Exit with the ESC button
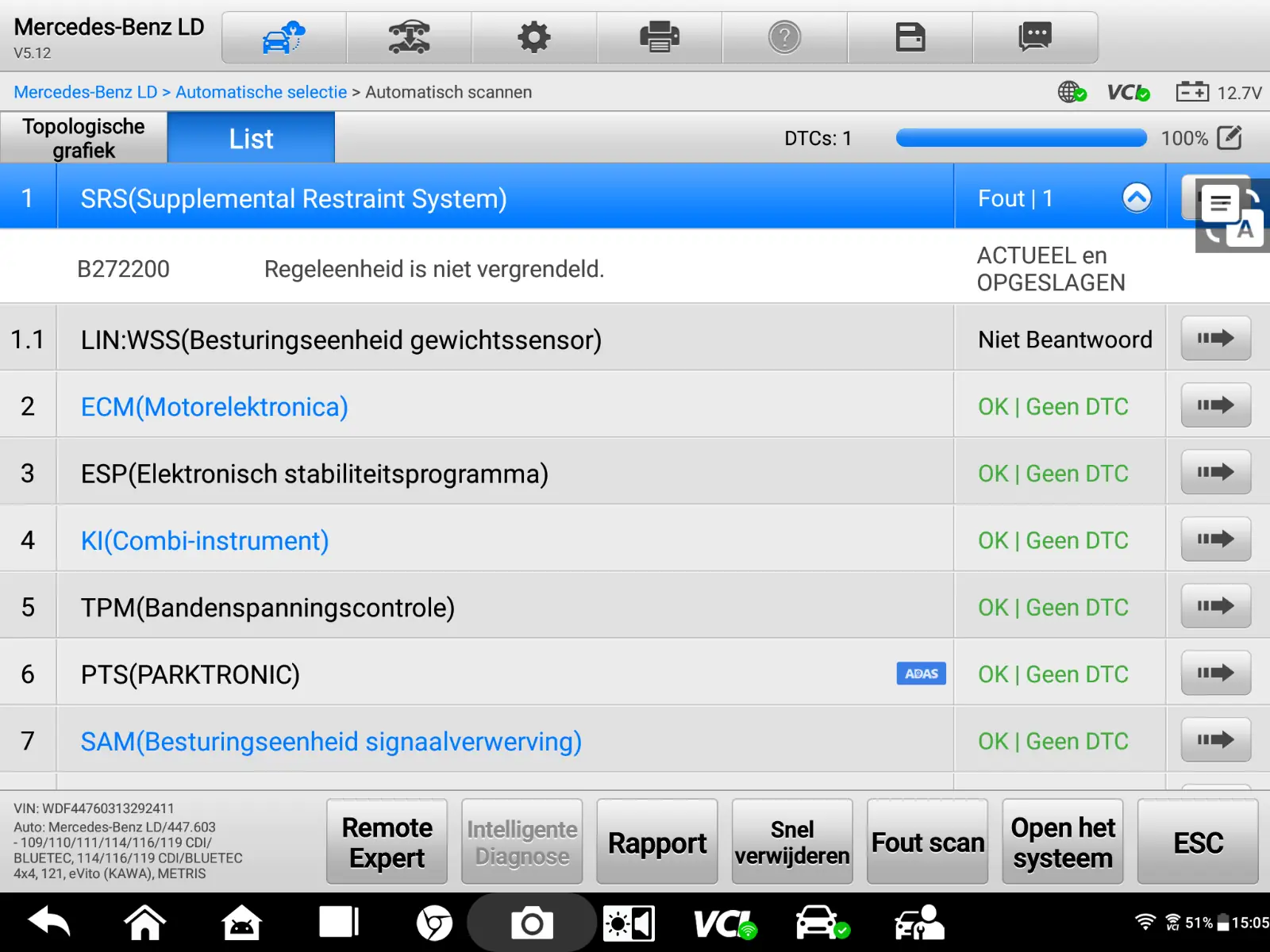 [1199, 842]
